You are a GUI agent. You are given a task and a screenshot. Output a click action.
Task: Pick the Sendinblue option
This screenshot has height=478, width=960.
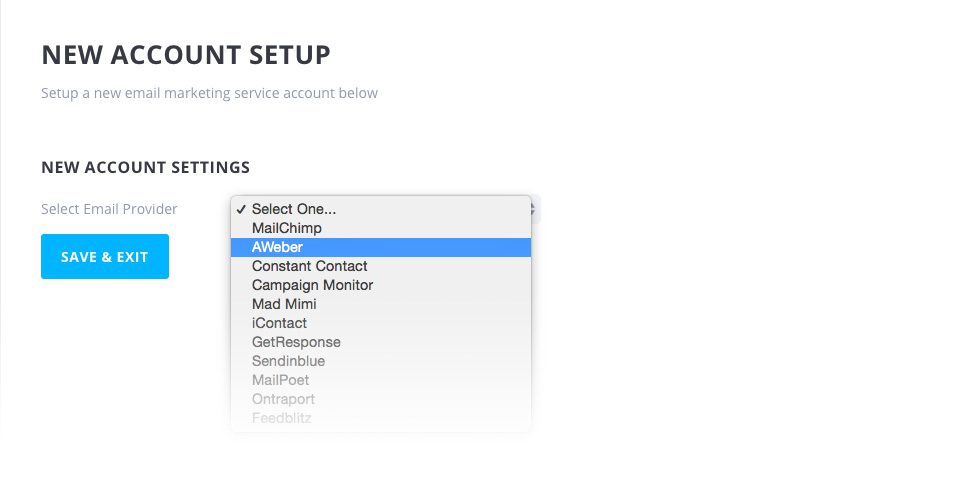288,361
